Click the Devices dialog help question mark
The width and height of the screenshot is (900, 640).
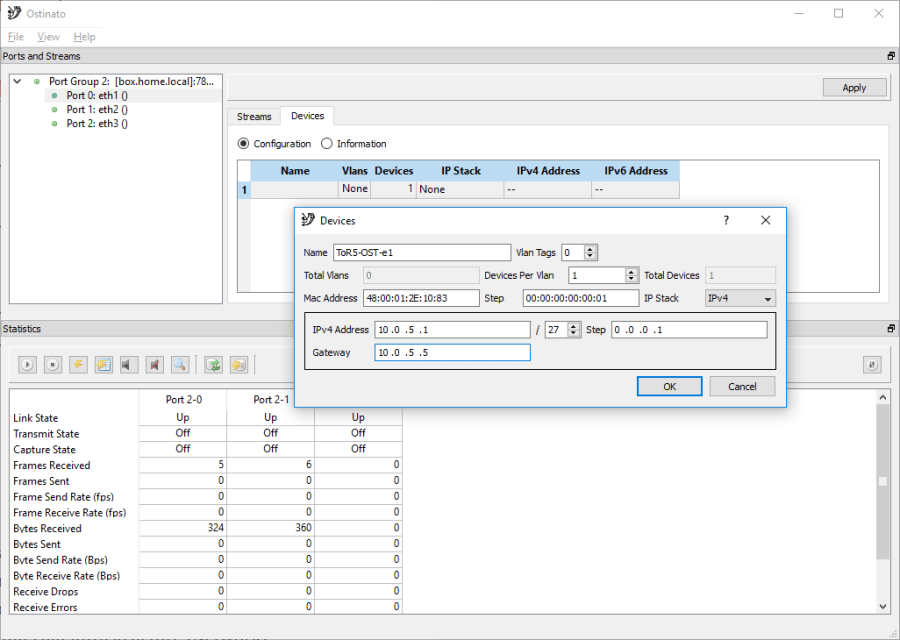726,220
